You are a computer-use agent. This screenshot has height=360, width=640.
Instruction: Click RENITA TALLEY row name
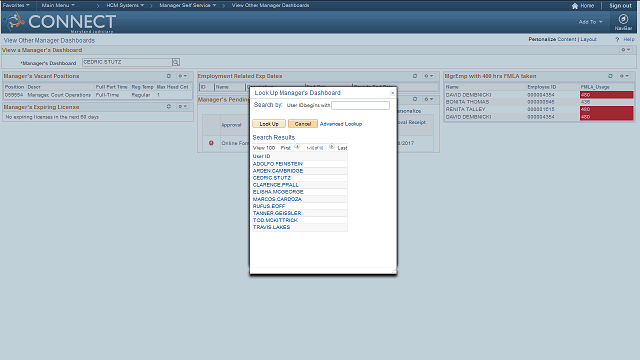(x=465, y=109)
